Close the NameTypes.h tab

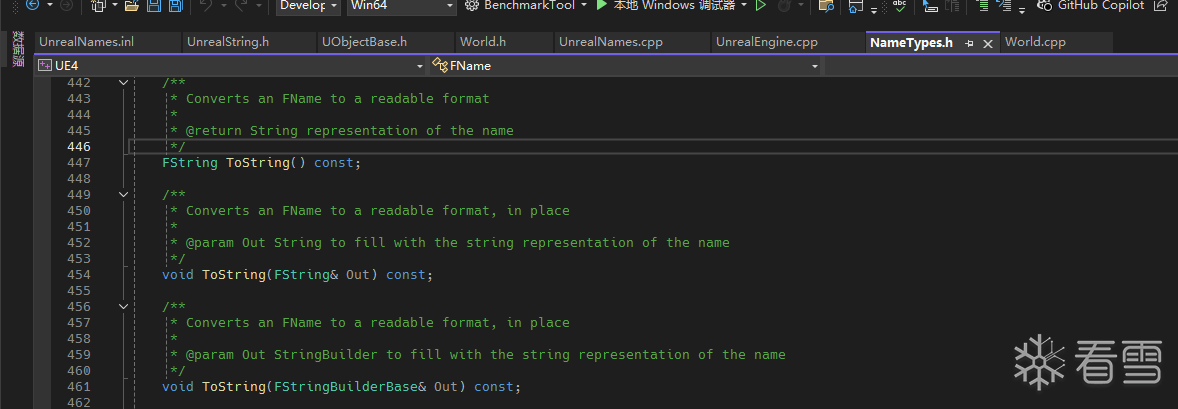point(988,44)
